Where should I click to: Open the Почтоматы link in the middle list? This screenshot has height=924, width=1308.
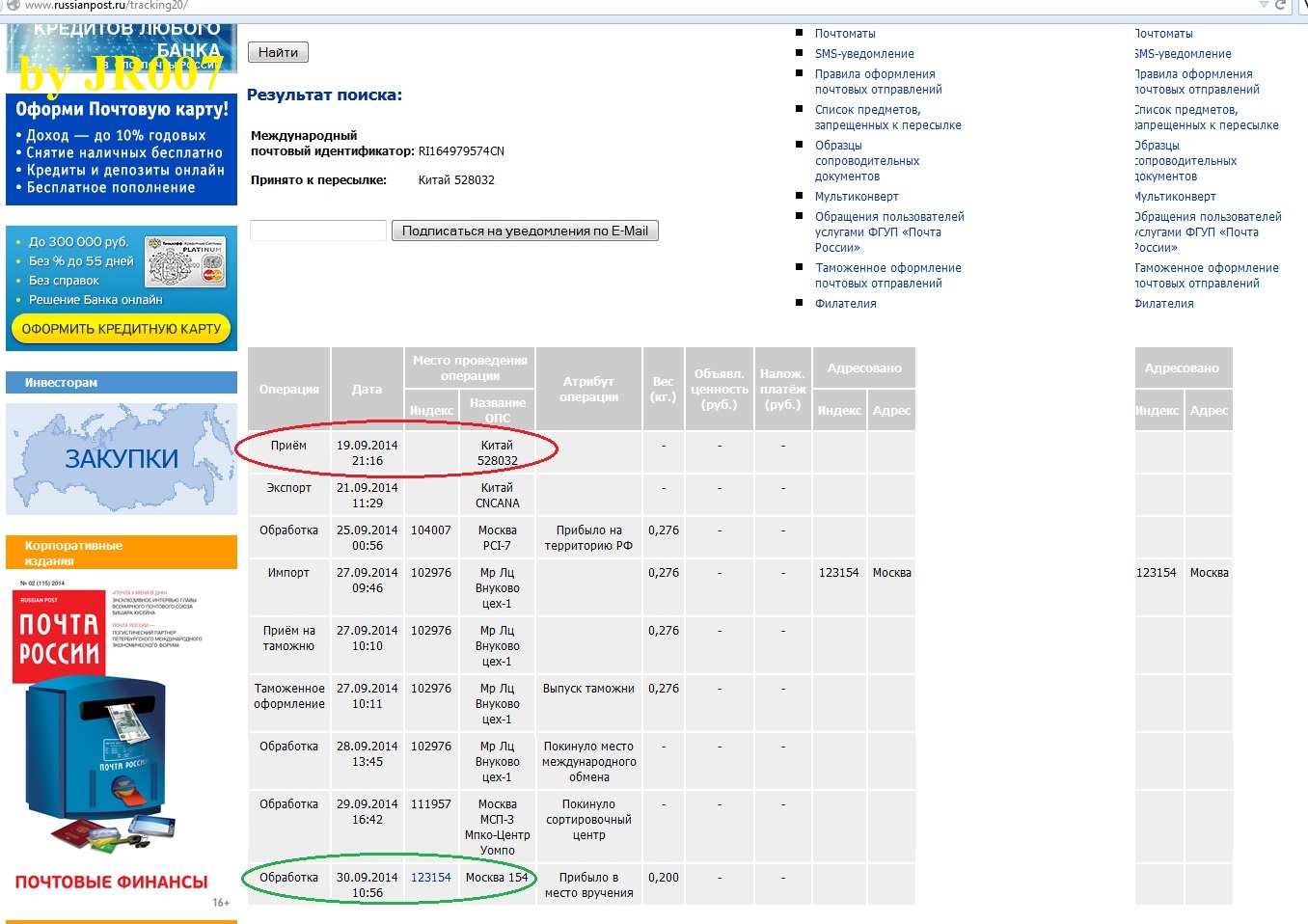[845, 34]
